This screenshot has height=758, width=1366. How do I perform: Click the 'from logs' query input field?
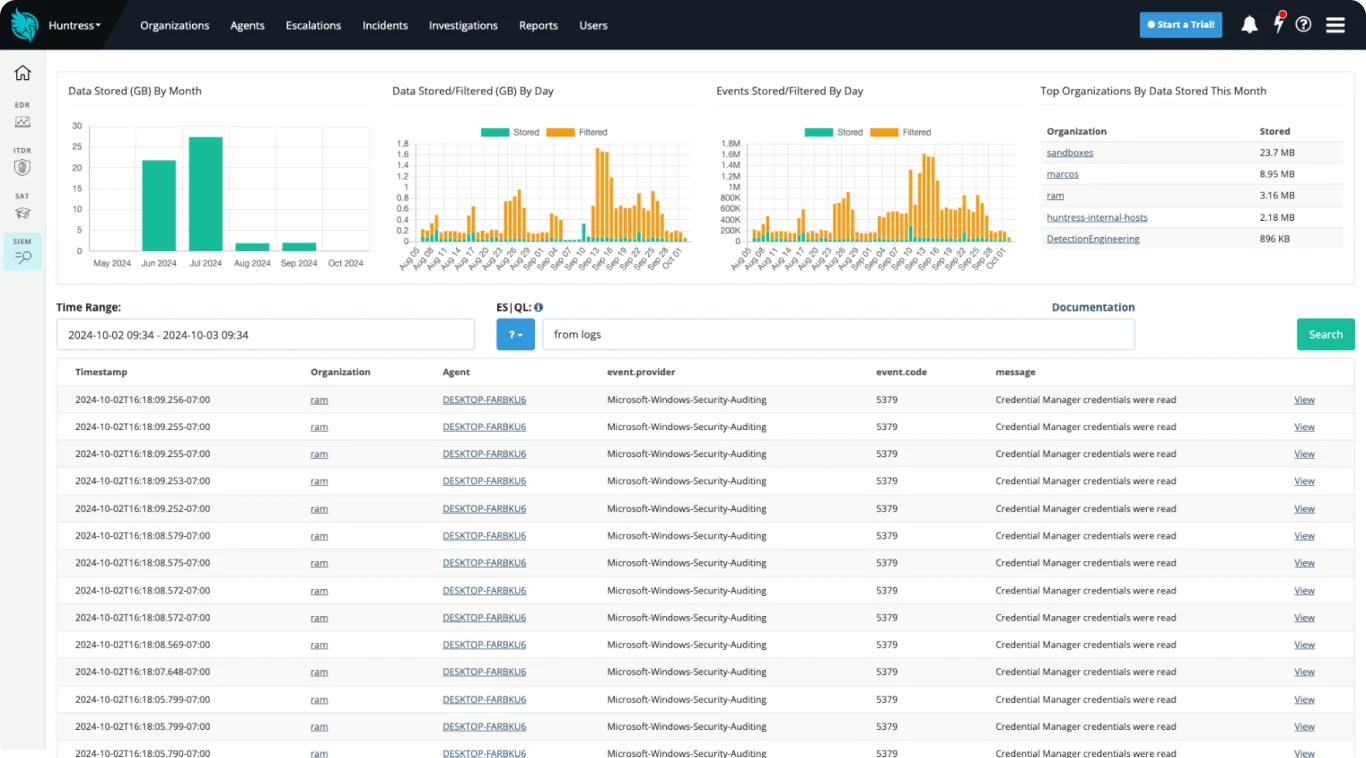pos(838,334)
